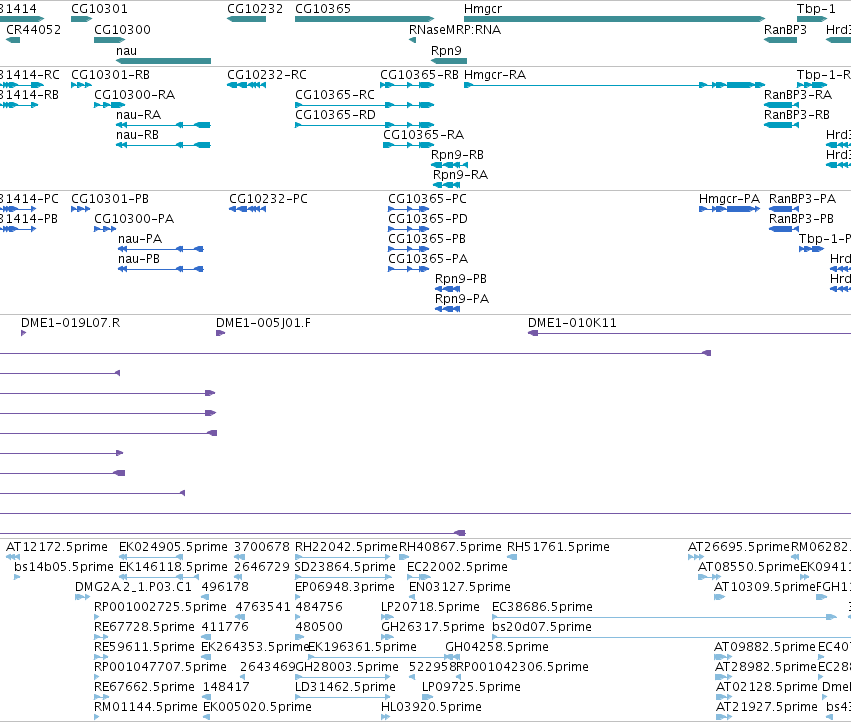This screenshot has width=851, height=722.
Task: Click the GH04258.5prime EST label
Action: click(x=497, y=647)
